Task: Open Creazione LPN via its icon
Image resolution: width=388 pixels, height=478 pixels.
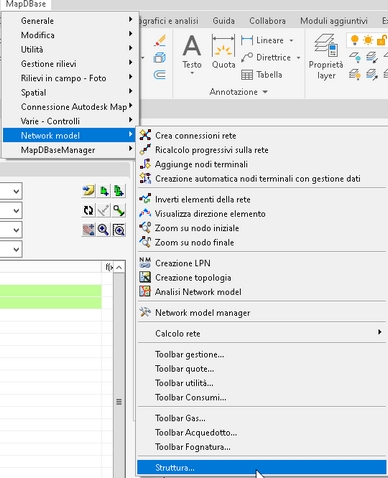Action: [145, 263]
